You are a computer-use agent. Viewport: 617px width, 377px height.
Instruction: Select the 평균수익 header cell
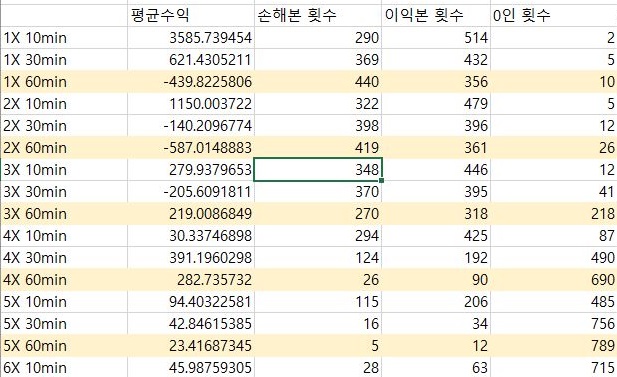[191, 15]
